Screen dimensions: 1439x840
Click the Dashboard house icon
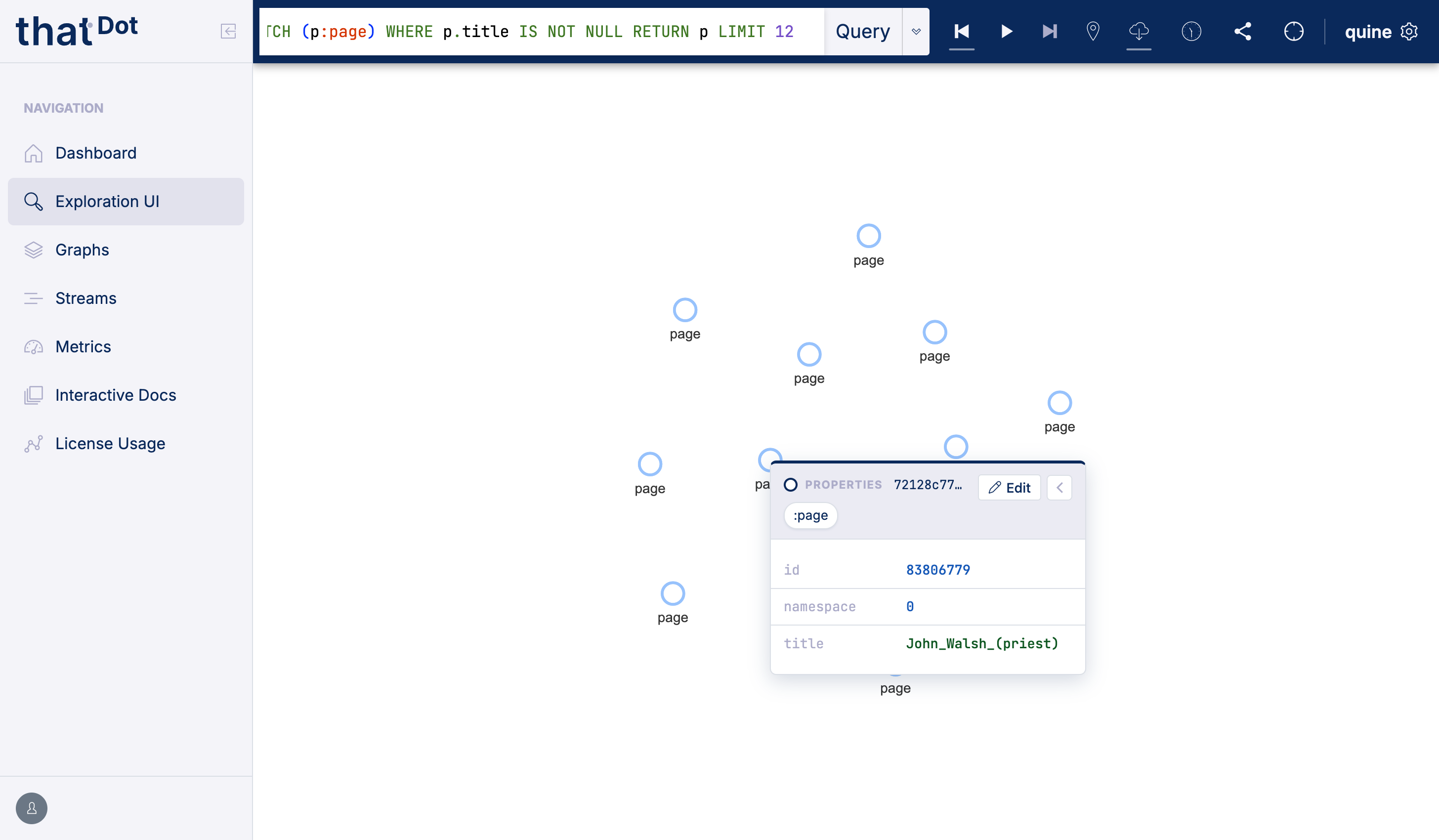34,153
